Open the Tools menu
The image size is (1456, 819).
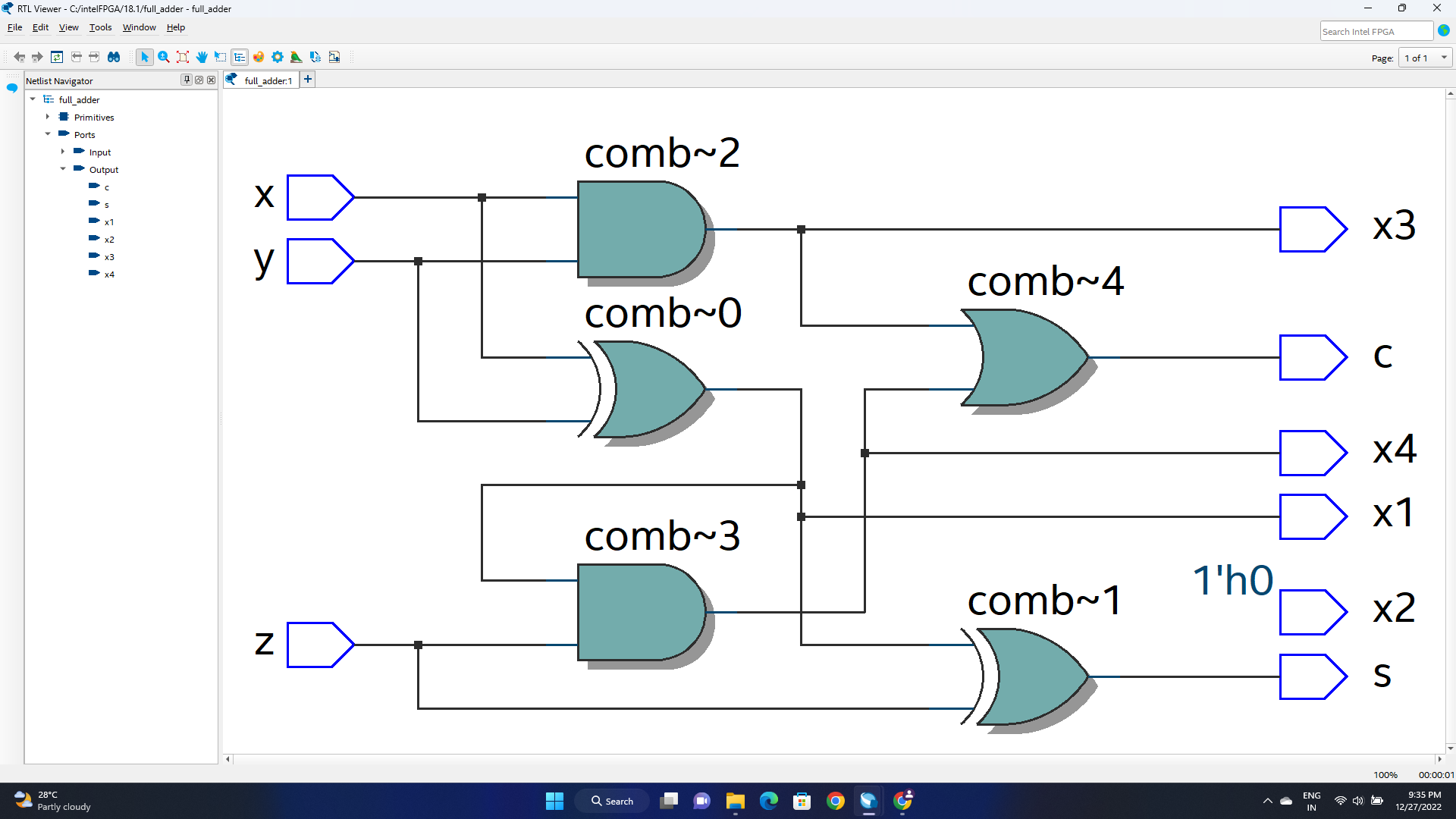pos(100,27)
